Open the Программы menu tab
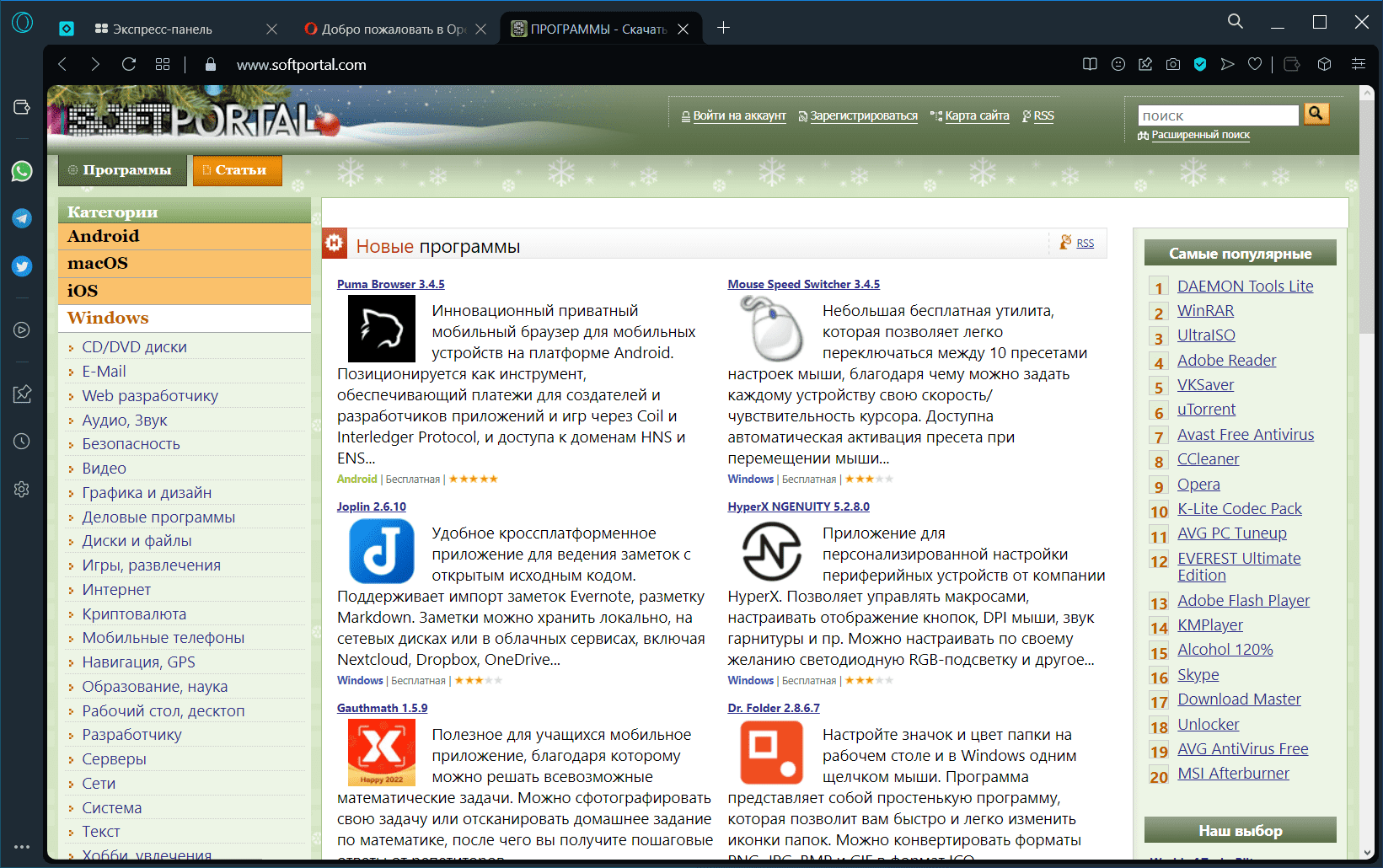Screen dimensions: 1383x868 tap(121, 170)
